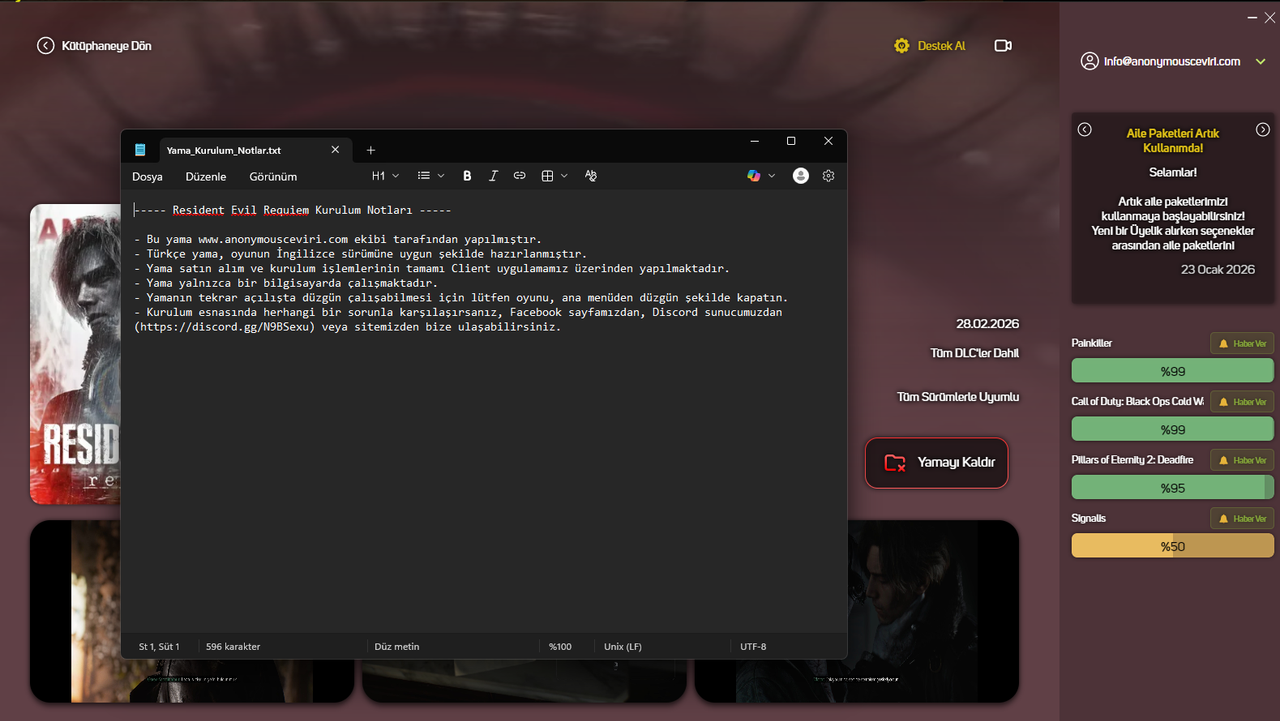Viewport: 1280px width, 721px height.
Task: Open the table insert dropdown
Action: (554, 176)
